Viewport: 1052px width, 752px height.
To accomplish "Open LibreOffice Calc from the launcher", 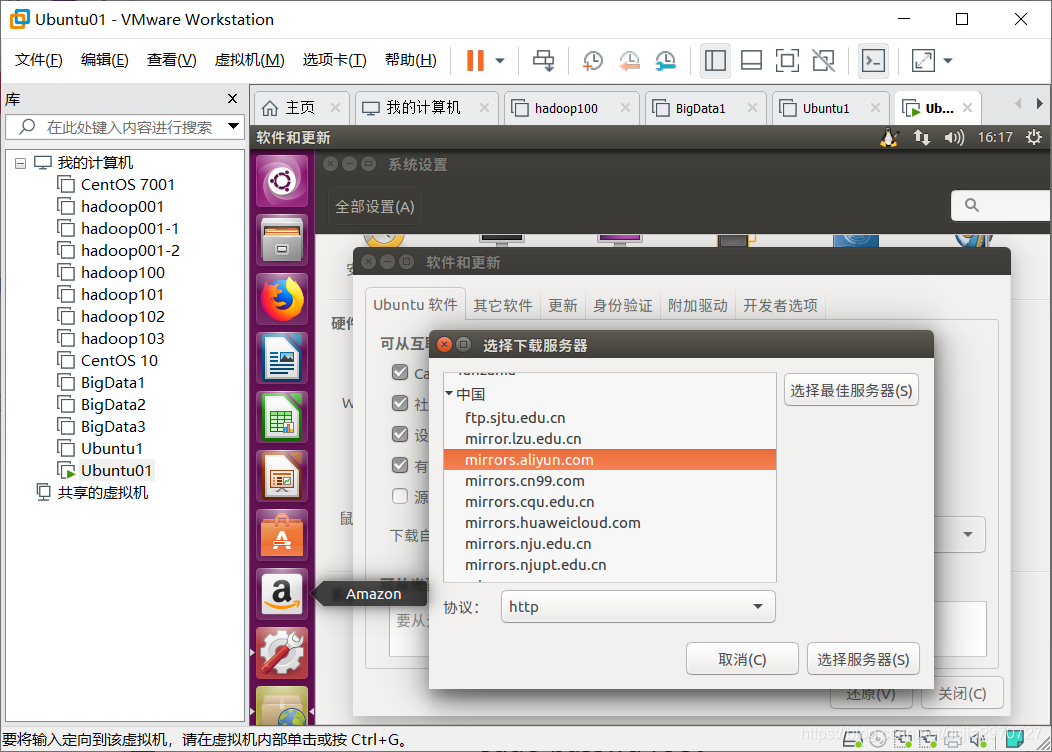I will coord(282,417).
